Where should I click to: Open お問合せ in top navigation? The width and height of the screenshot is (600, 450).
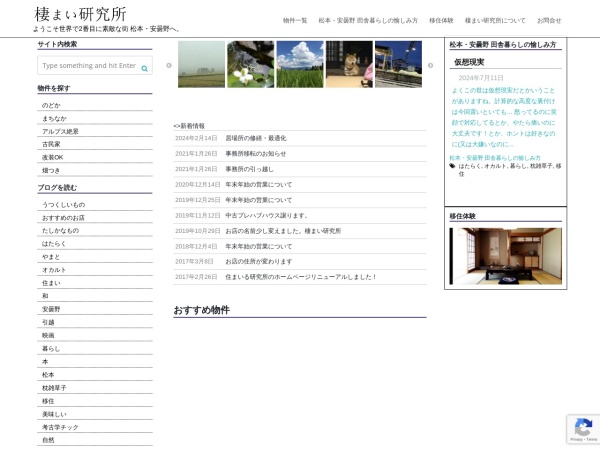click(x=549, y=20)
